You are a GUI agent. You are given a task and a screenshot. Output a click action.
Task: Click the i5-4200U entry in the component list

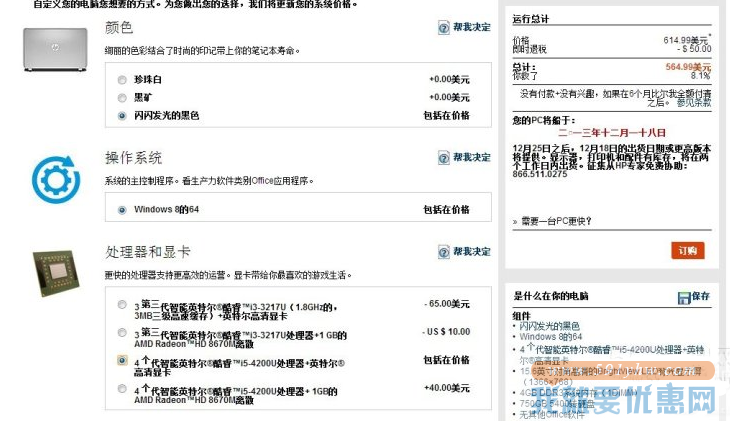point(611,354)
